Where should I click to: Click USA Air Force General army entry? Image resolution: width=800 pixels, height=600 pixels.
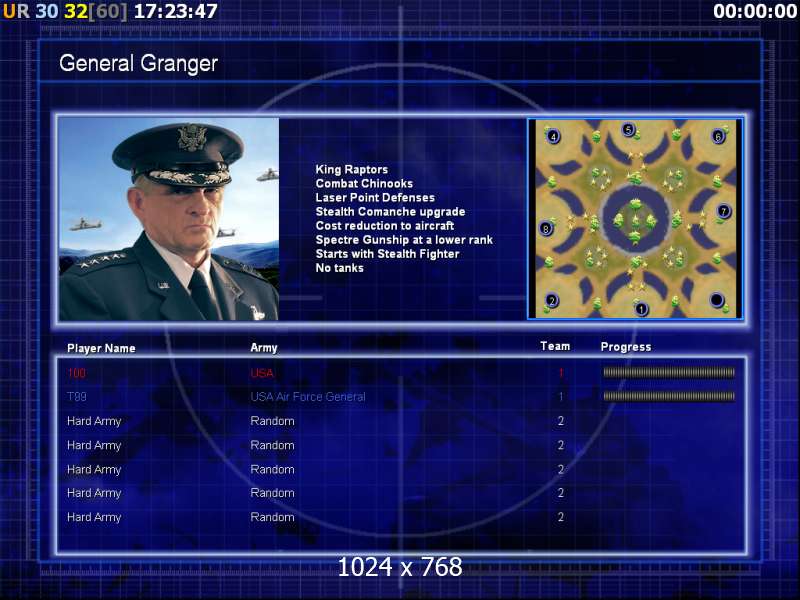[x=308, y=396]
